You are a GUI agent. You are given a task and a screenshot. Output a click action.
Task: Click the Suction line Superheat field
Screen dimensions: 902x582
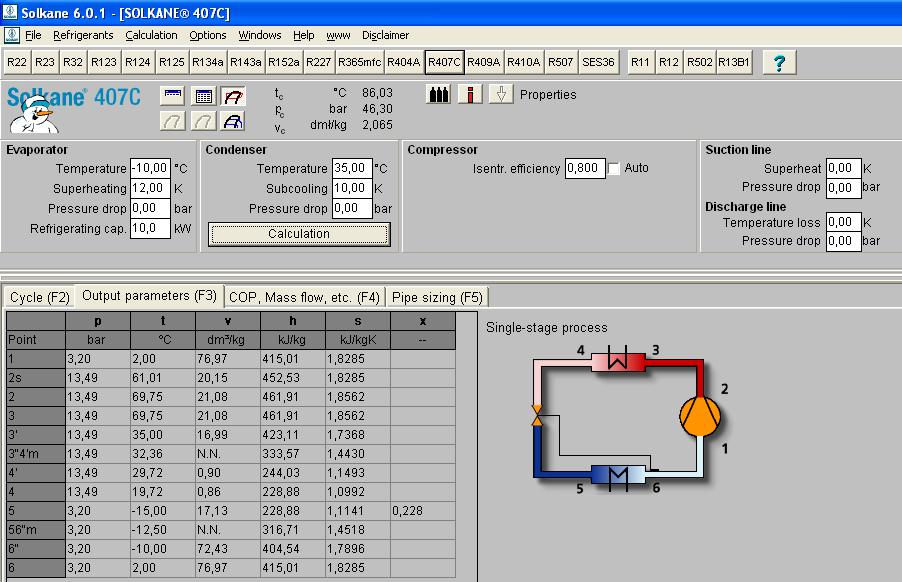pos(843,169)
